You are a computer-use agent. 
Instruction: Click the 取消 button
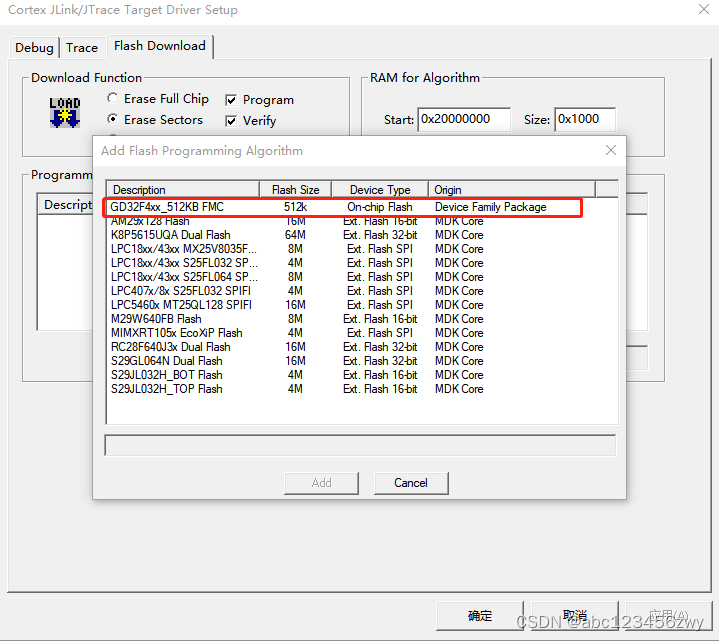[x=575, y=616]
